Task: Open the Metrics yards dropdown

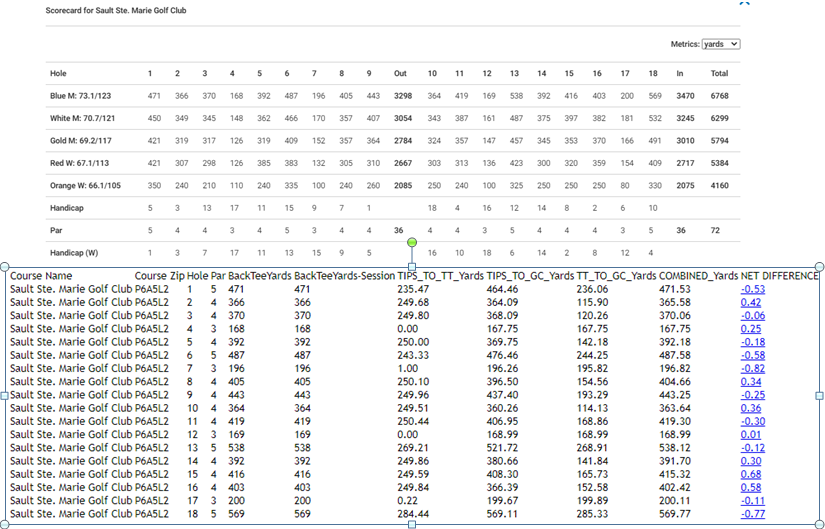Action: click(721, 44)
